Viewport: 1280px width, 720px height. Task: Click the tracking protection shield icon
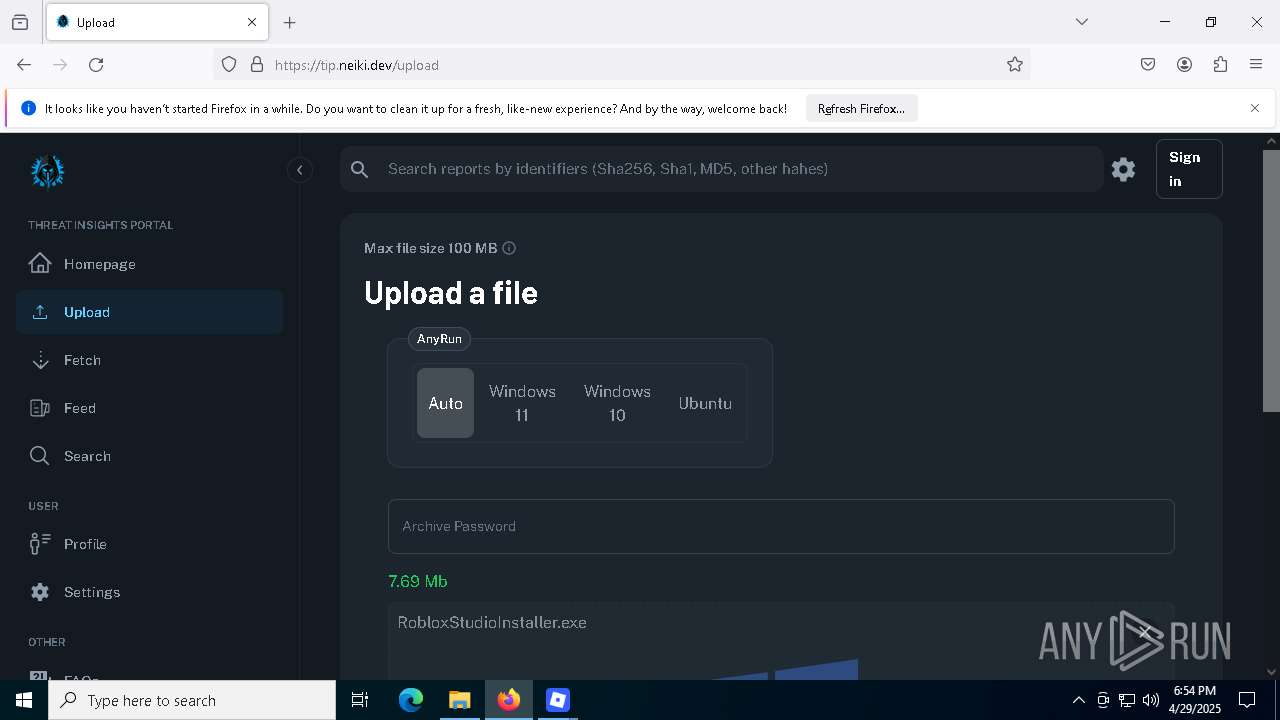click(229, 64)
